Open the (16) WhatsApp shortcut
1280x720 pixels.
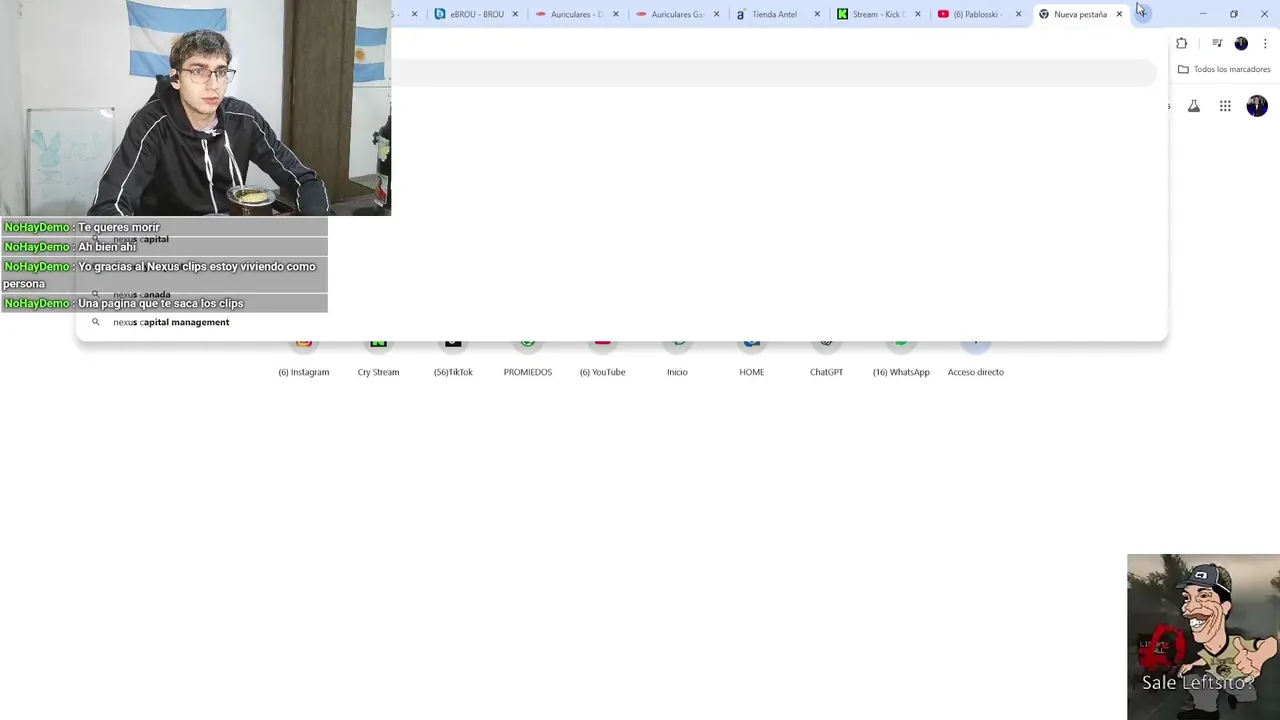[x=901, y=356]
